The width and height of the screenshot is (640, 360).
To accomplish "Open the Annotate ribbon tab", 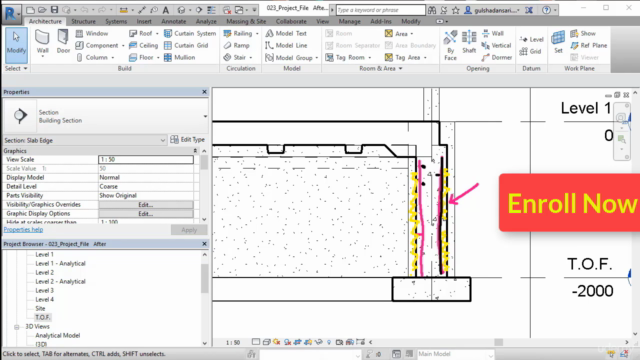I will point(173,21).
